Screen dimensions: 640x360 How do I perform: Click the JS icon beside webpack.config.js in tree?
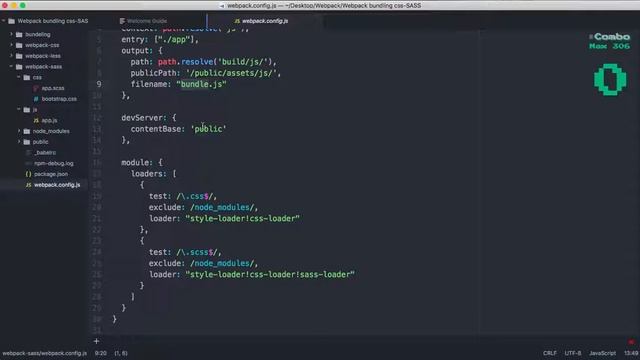pyautogui.click(x=28, y=185)
